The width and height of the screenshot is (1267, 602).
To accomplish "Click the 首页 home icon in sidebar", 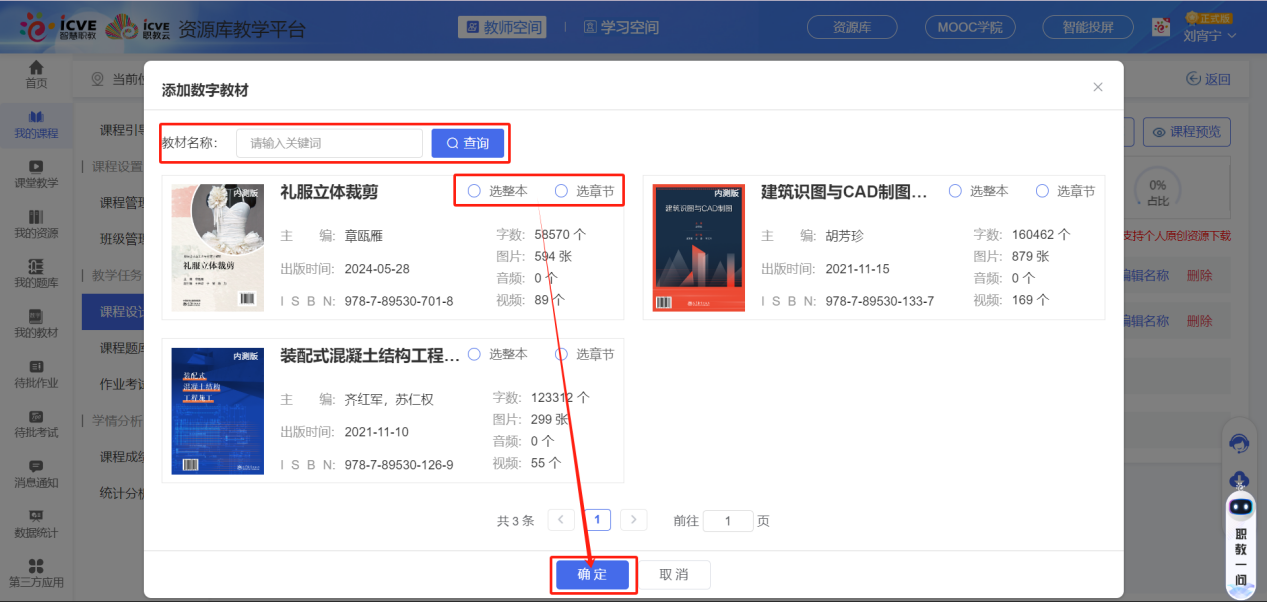I will click(36, 74).
